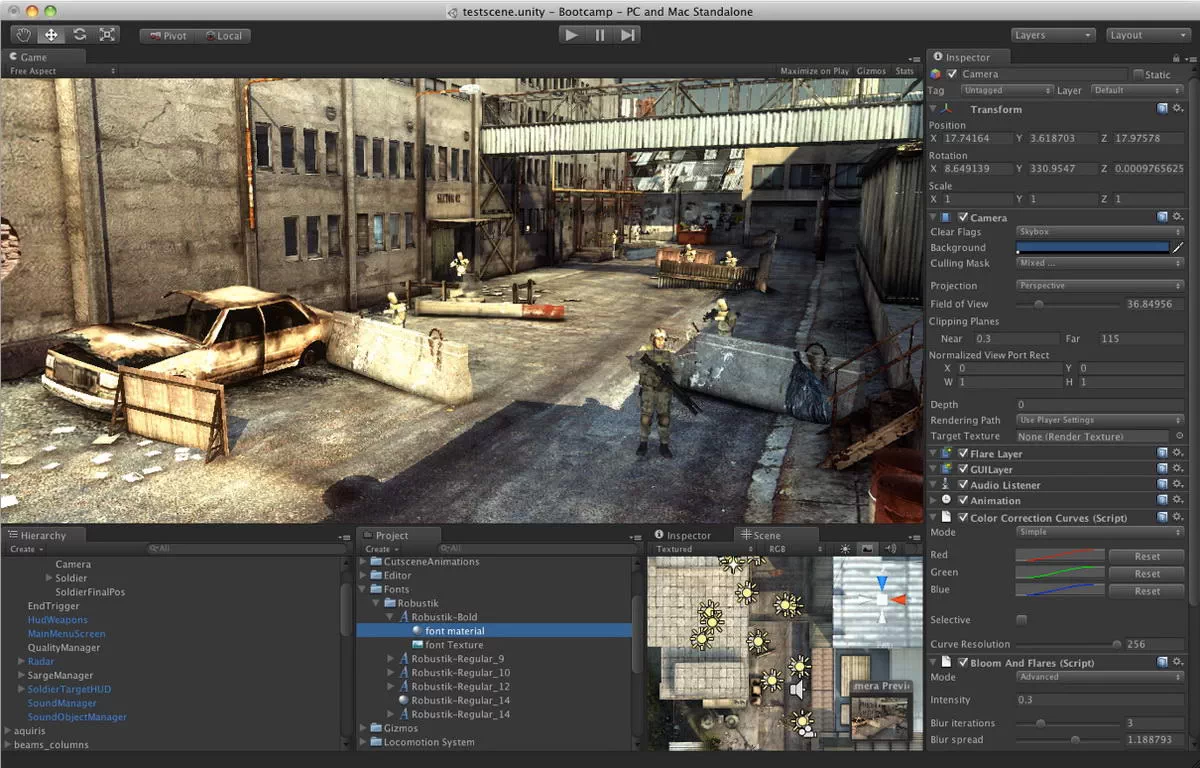Open the Layout dropdown

[1146, 35]
